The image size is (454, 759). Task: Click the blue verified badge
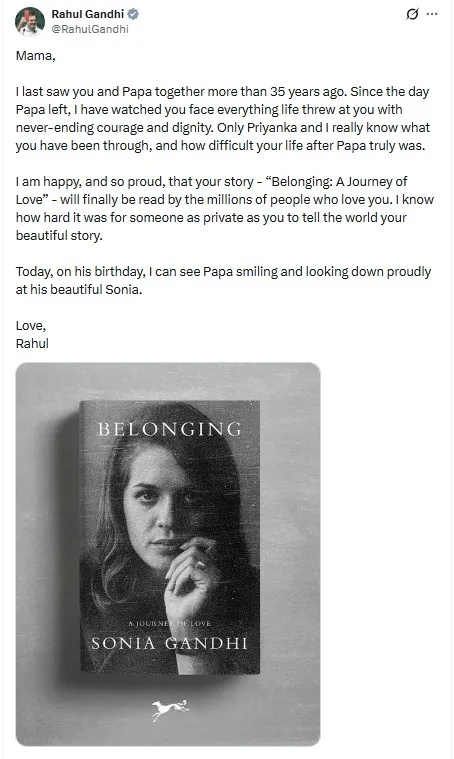pyautogui.click(x=133, y=15)
